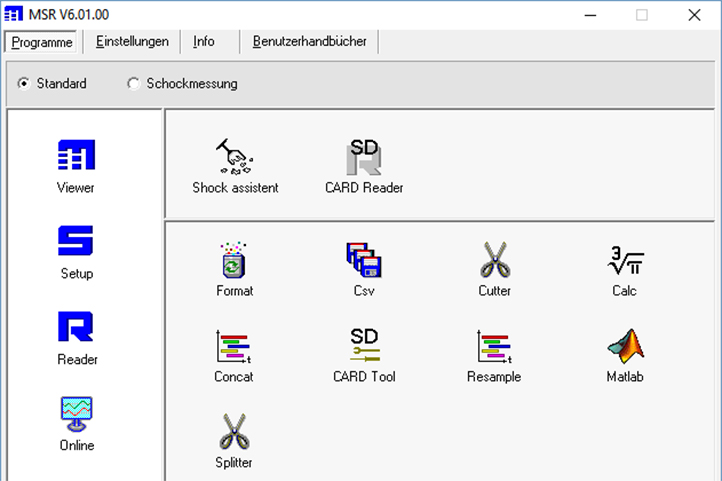The height and width of the screenshot is (481, 722).
Task: Open the Reader tool
Action: (x=76, y=329)
